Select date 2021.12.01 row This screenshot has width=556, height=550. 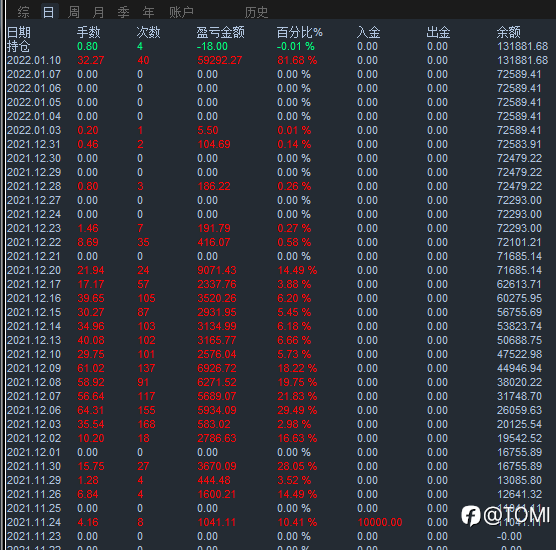tap(34, 452)
